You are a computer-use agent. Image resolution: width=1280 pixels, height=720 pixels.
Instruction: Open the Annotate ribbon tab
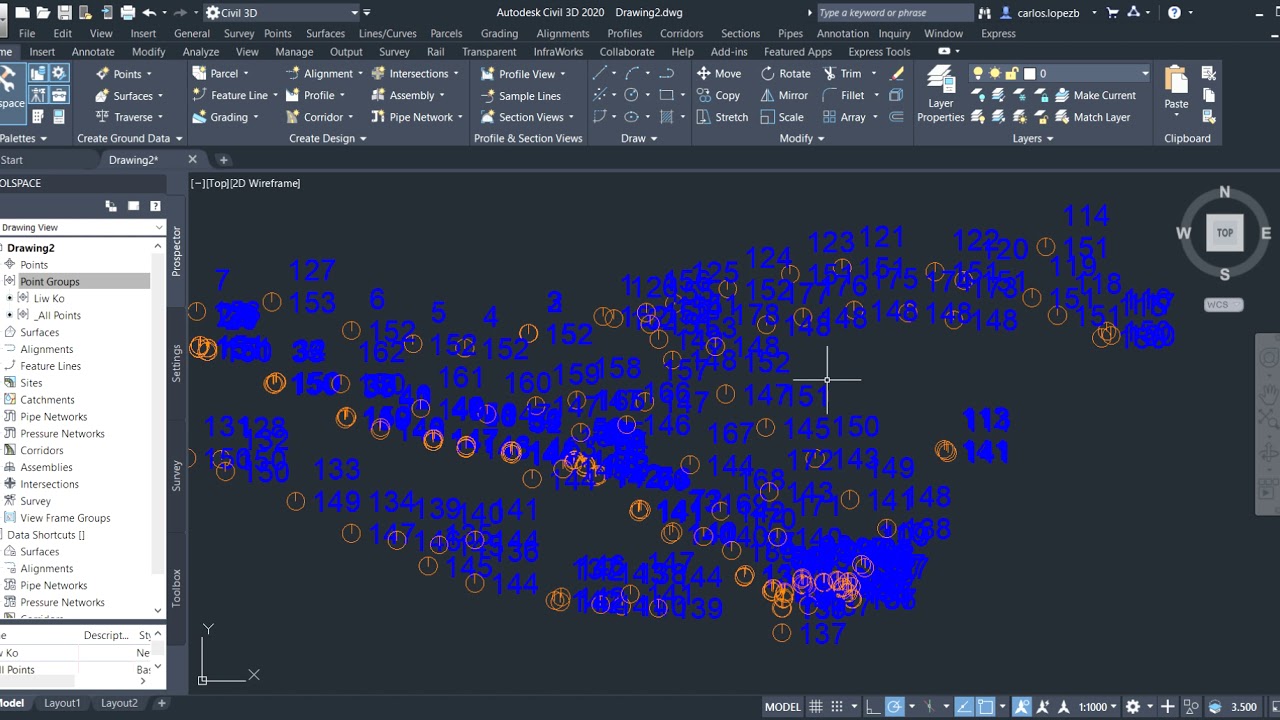tap(93, 52)
